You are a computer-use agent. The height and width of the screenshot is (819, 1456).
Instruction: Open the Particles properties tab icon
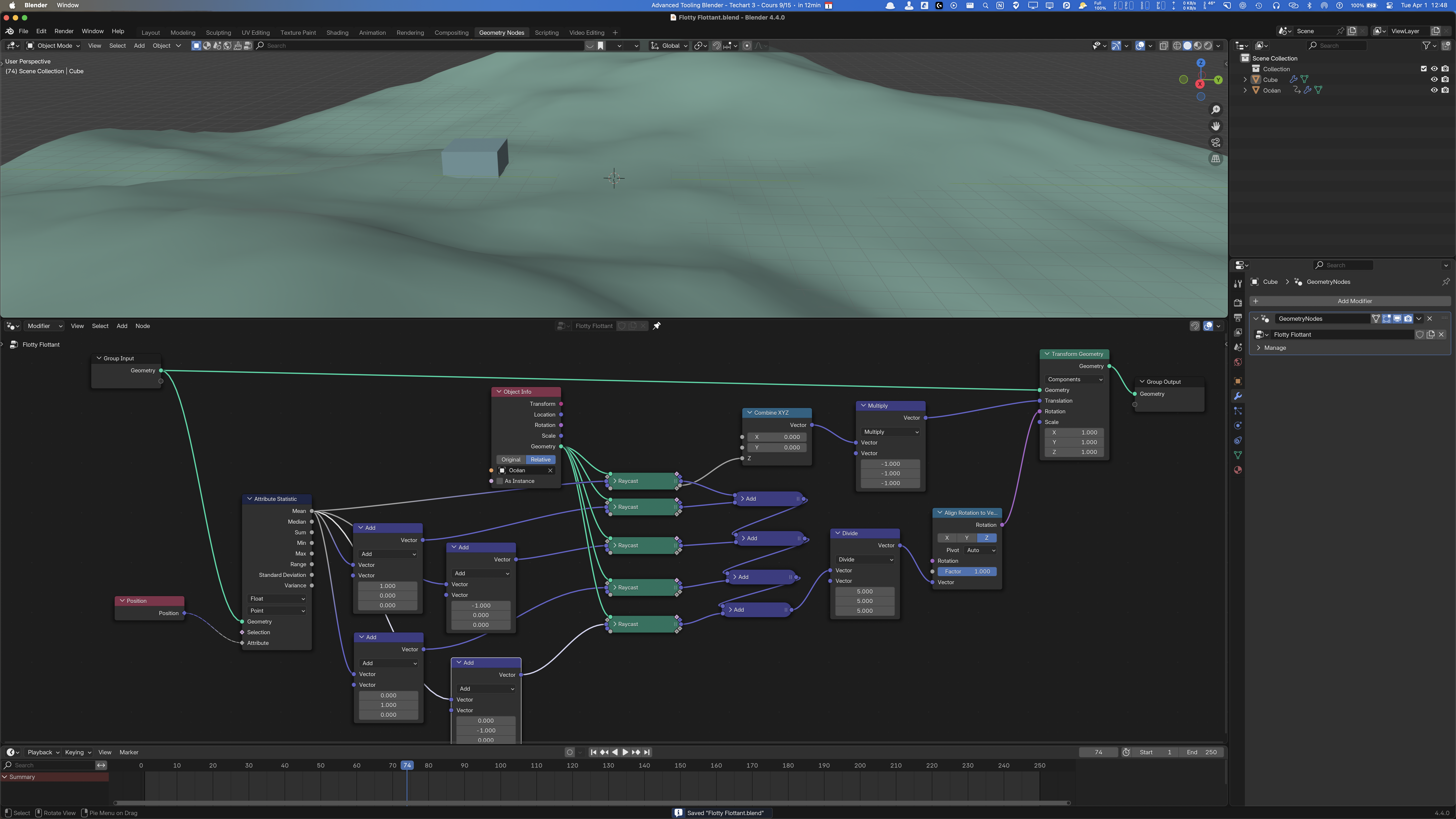tap(1238, 411)
